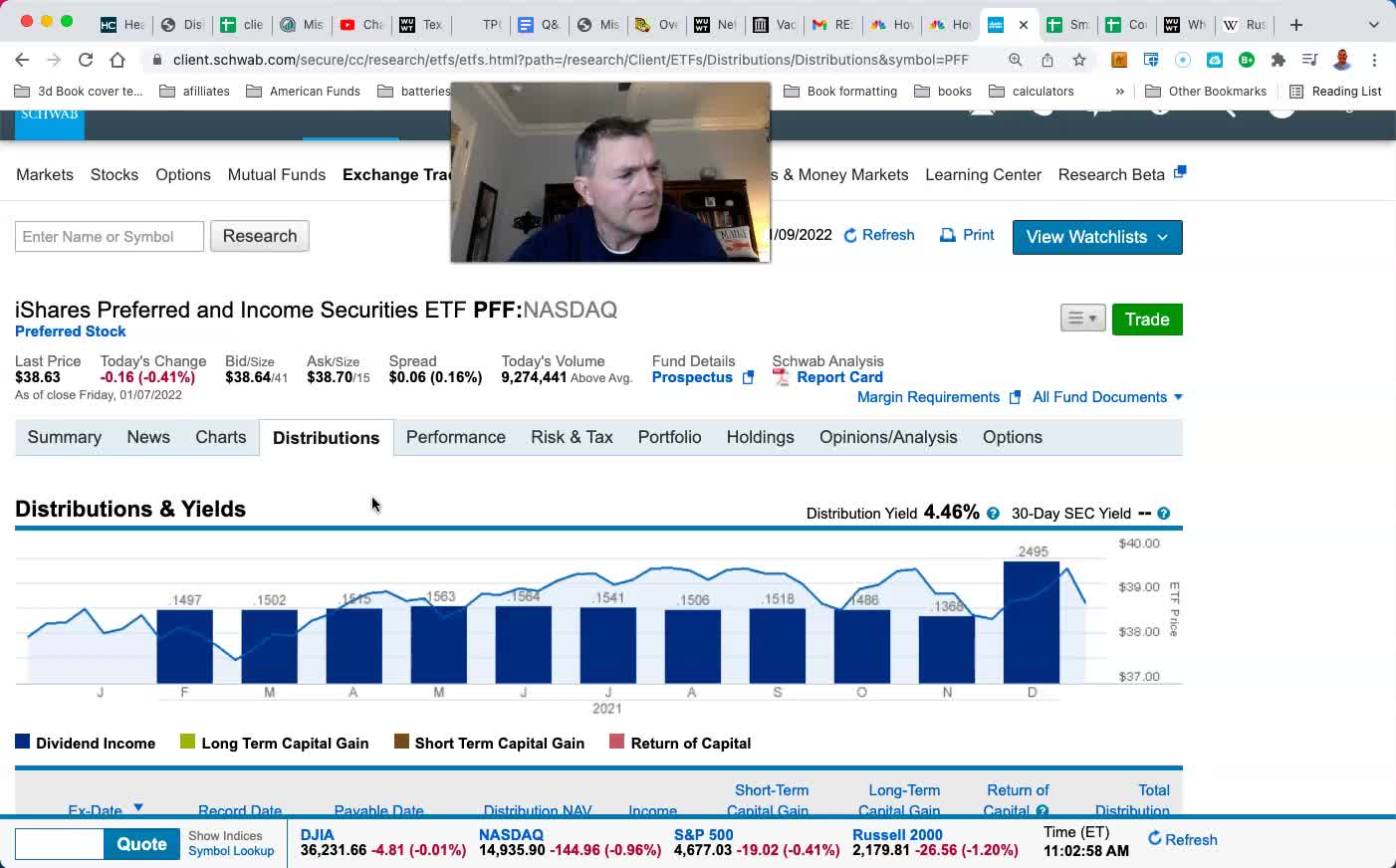Open the Risk & Tax tab

coord(572,437)
